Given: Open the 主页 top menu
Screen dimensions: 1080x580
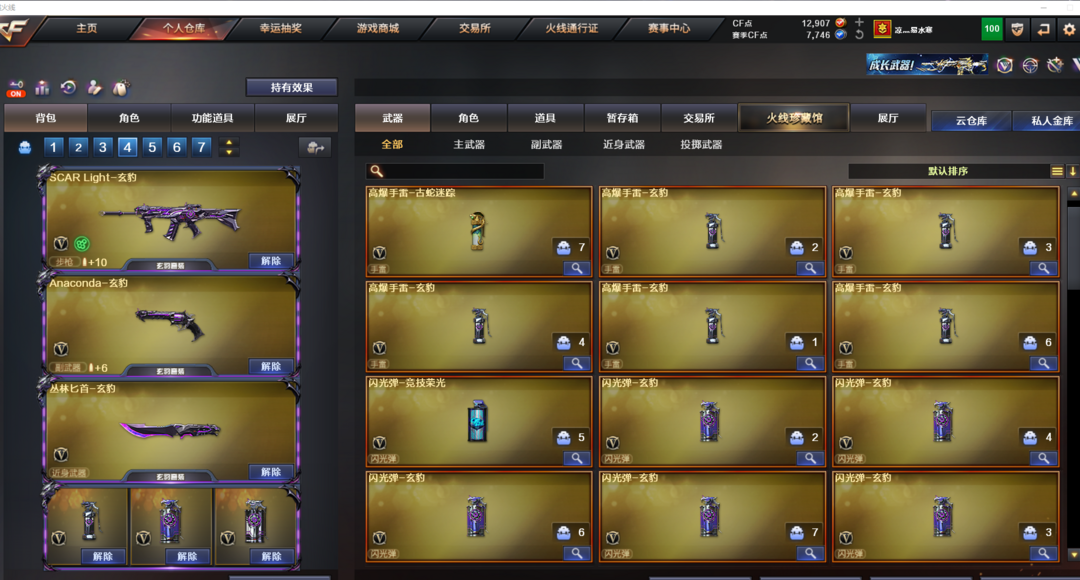Looking at the screenshot, I should [87, 28].
